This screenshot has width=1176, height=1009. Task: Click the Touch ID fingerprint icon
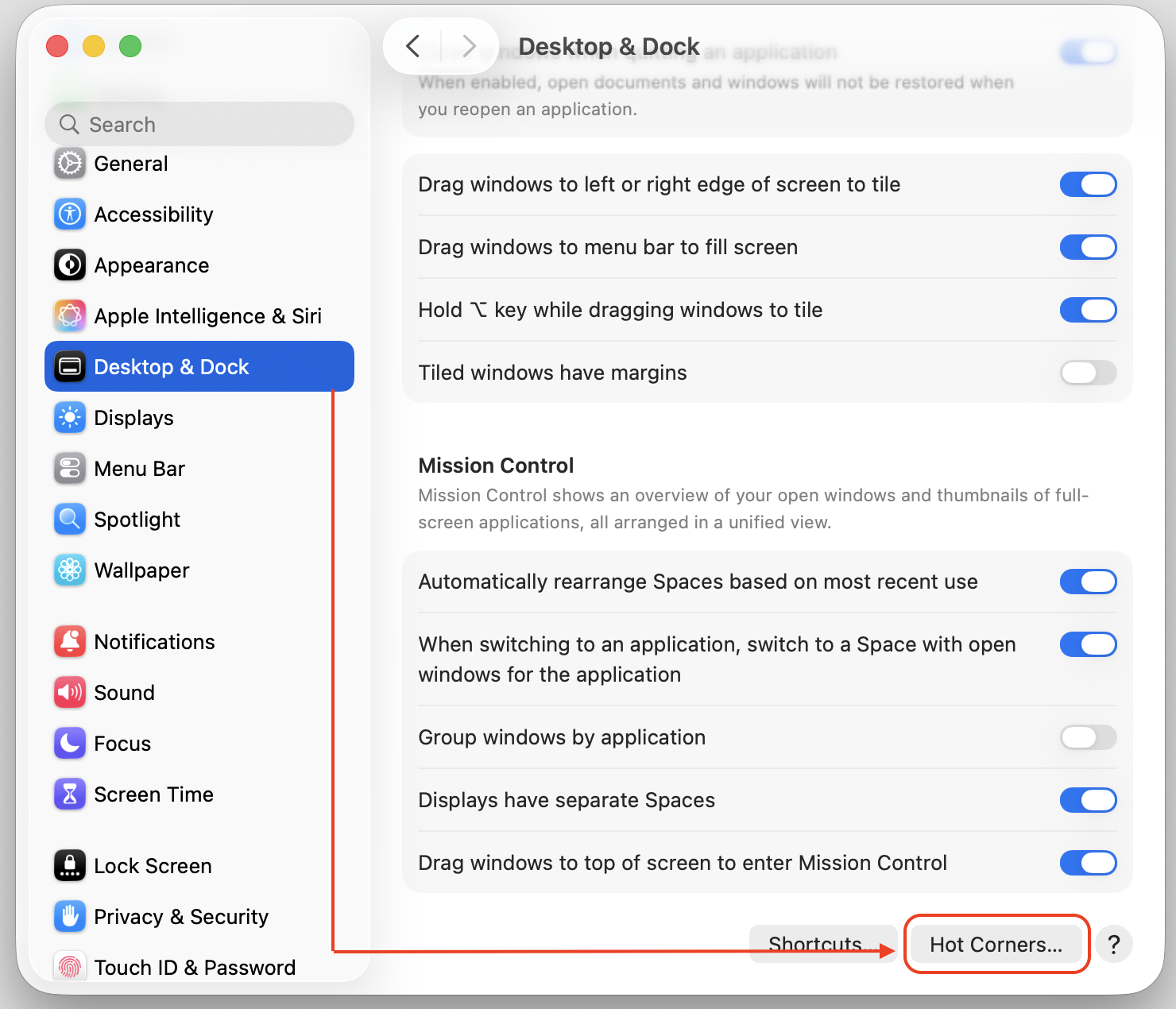point(70,967)
